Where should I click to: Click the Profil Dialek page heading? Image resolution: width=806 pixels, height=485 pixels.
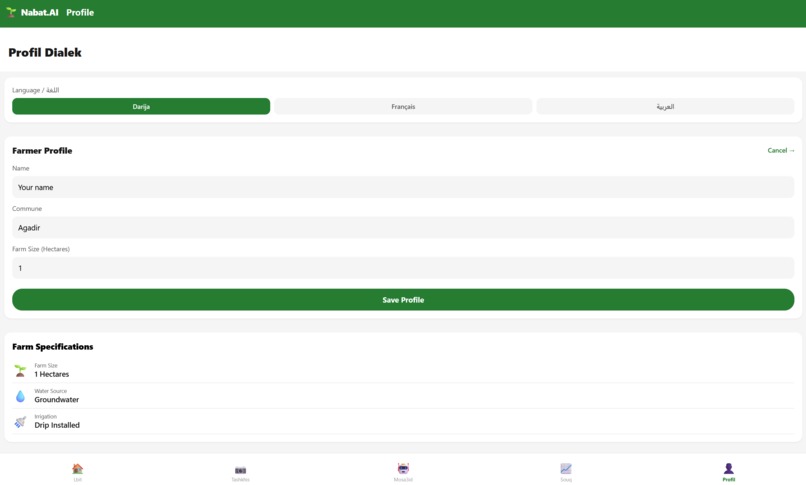[45, 52]
